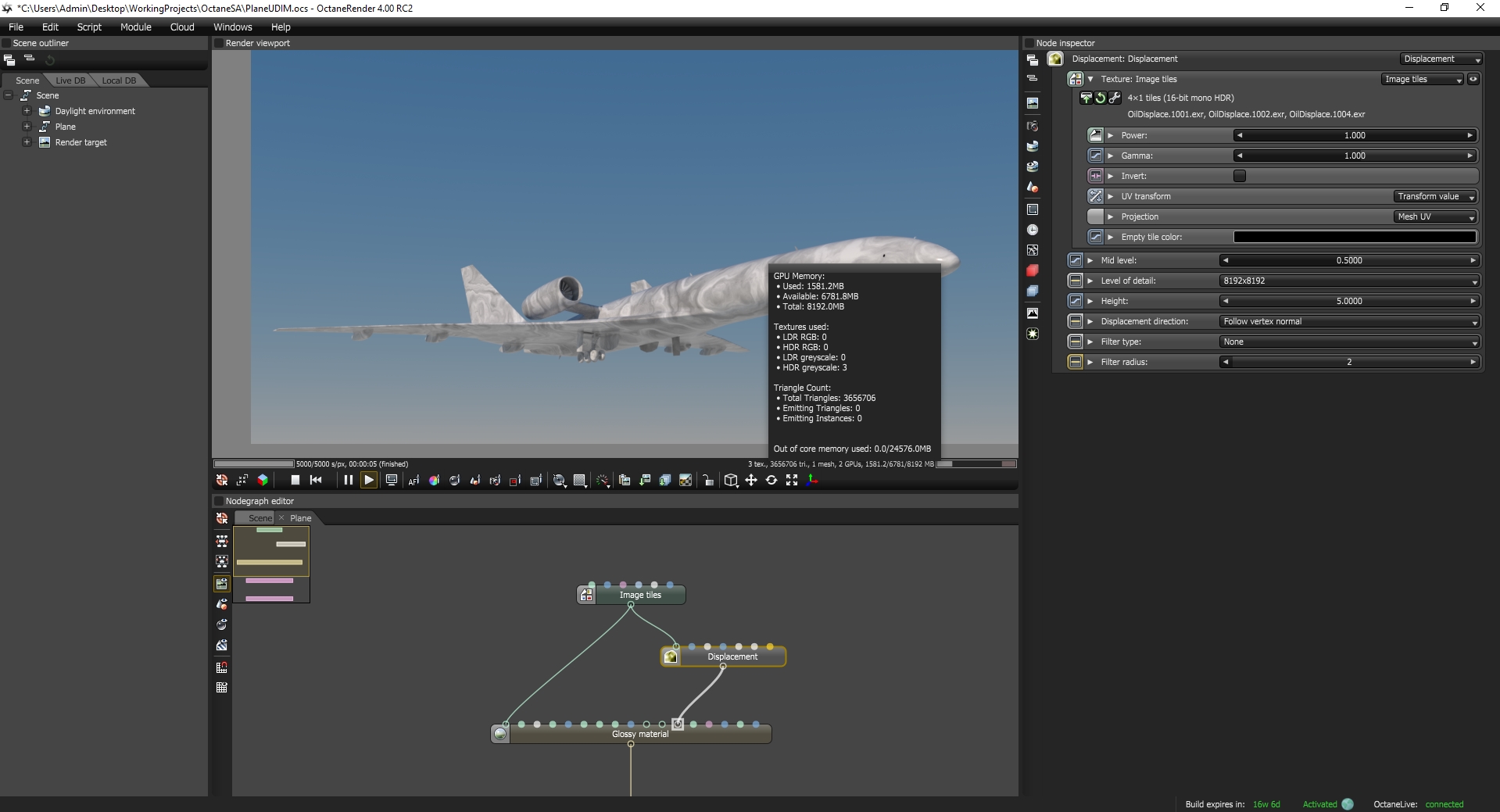The image size is (1500, 812).
Task: Click the Power value slider
Action: 1355,135
